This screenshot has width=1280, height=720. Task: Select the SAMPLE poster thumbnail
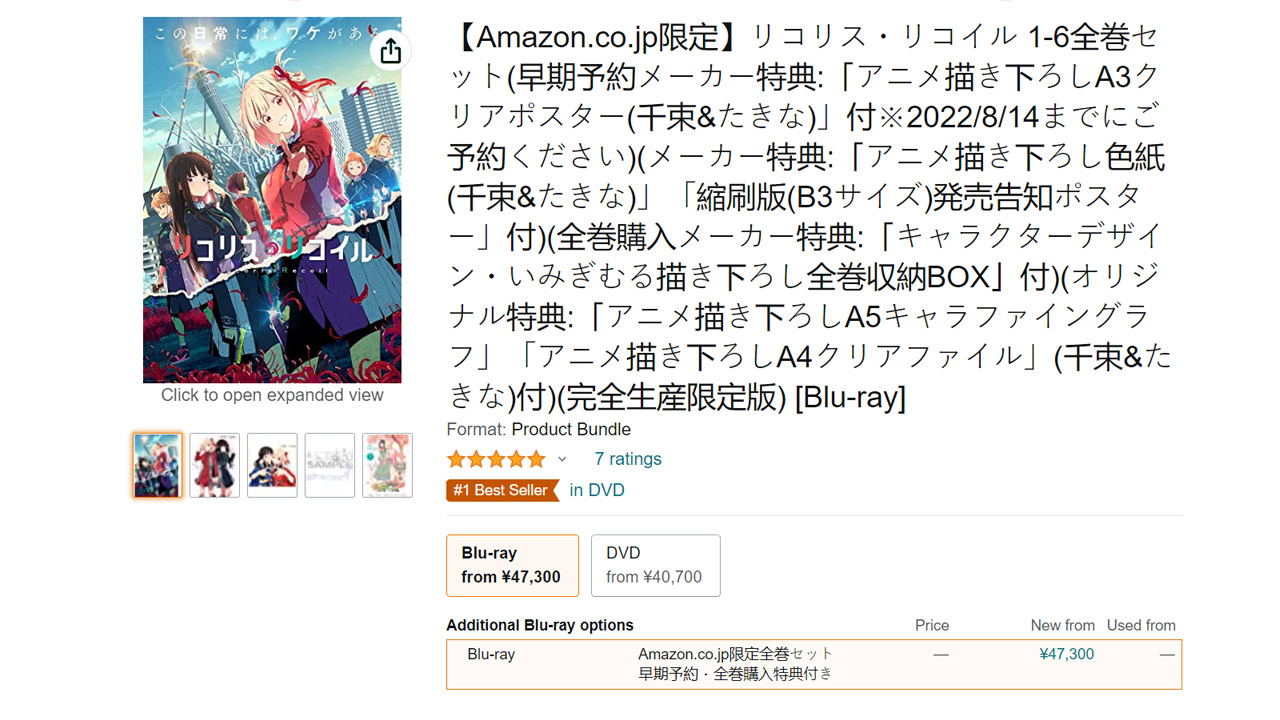[x=329, y=464]
